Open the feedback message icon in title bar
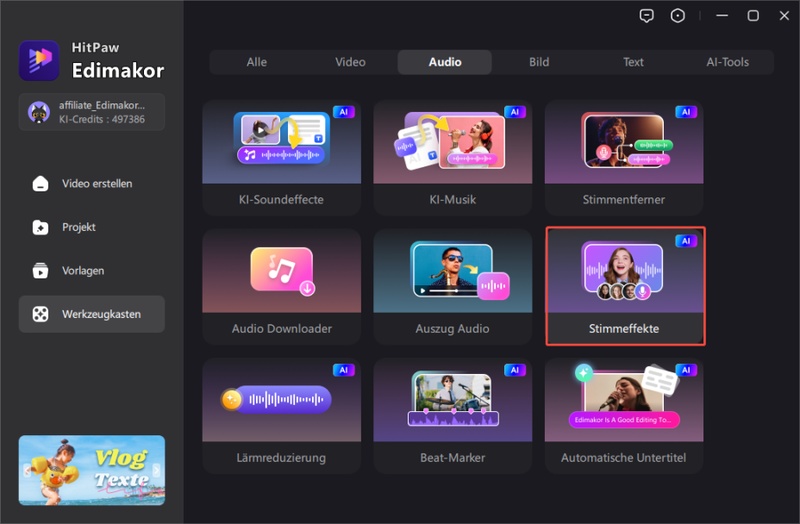 [x=646, y=16]
